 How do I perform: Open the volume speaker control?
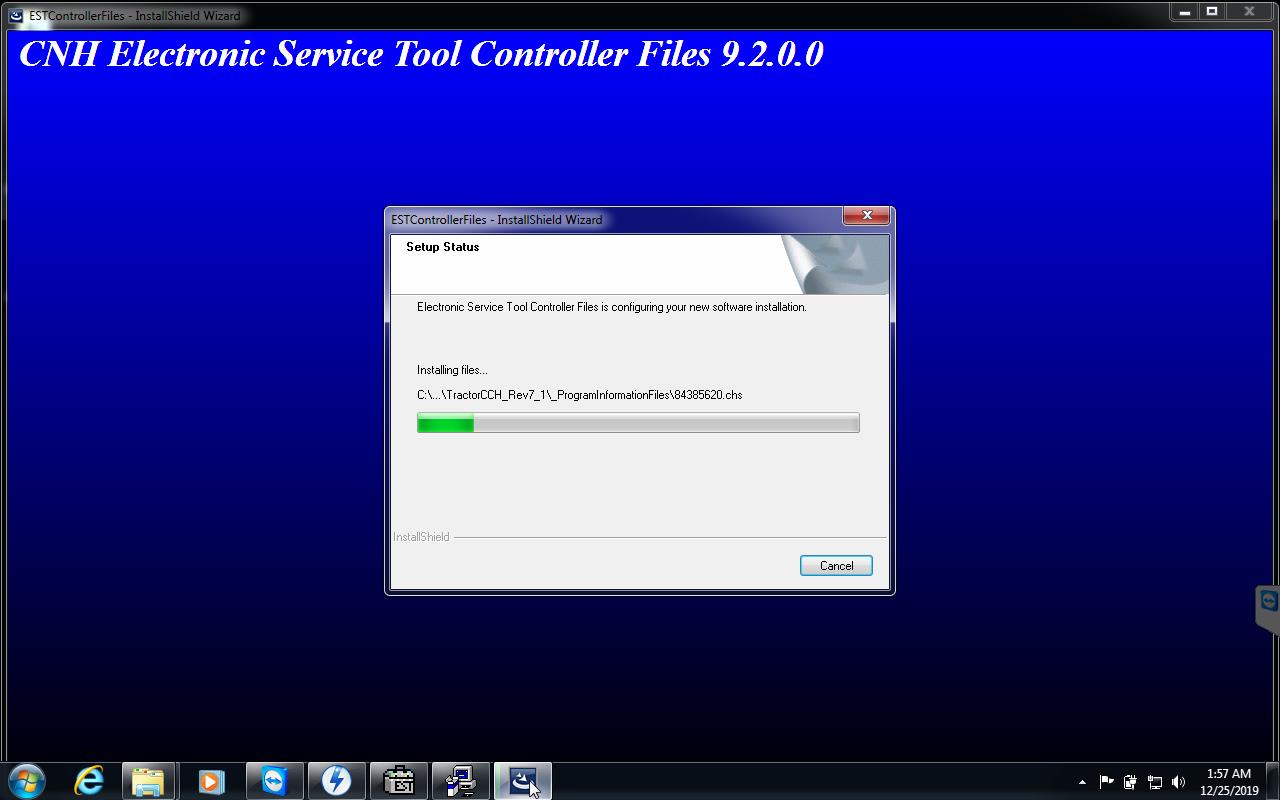pyautogui.click(x=1178, y=782)
